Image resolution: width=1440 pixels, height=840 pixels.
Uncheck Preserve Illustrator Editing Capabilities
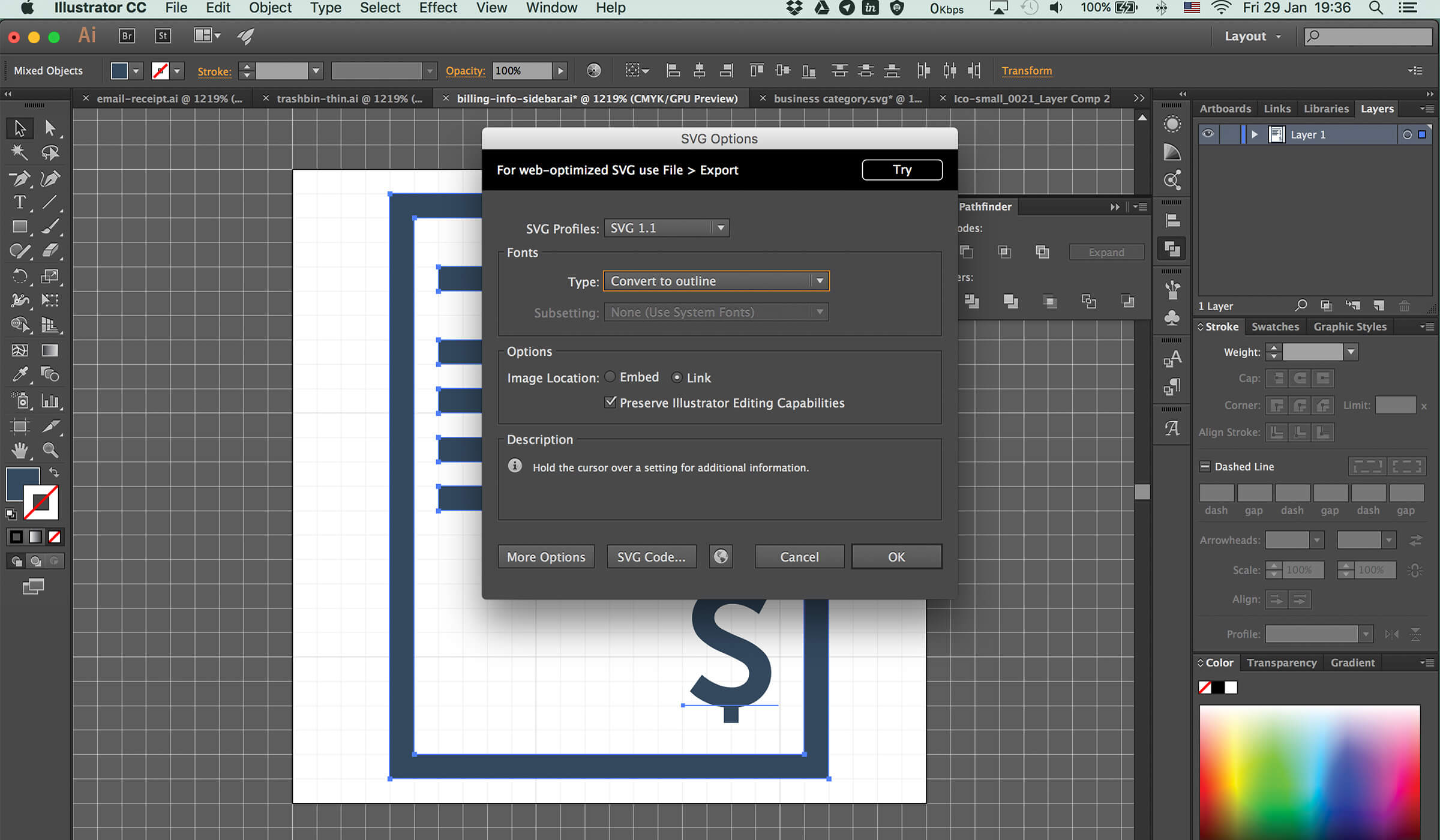tap(610, 402)
